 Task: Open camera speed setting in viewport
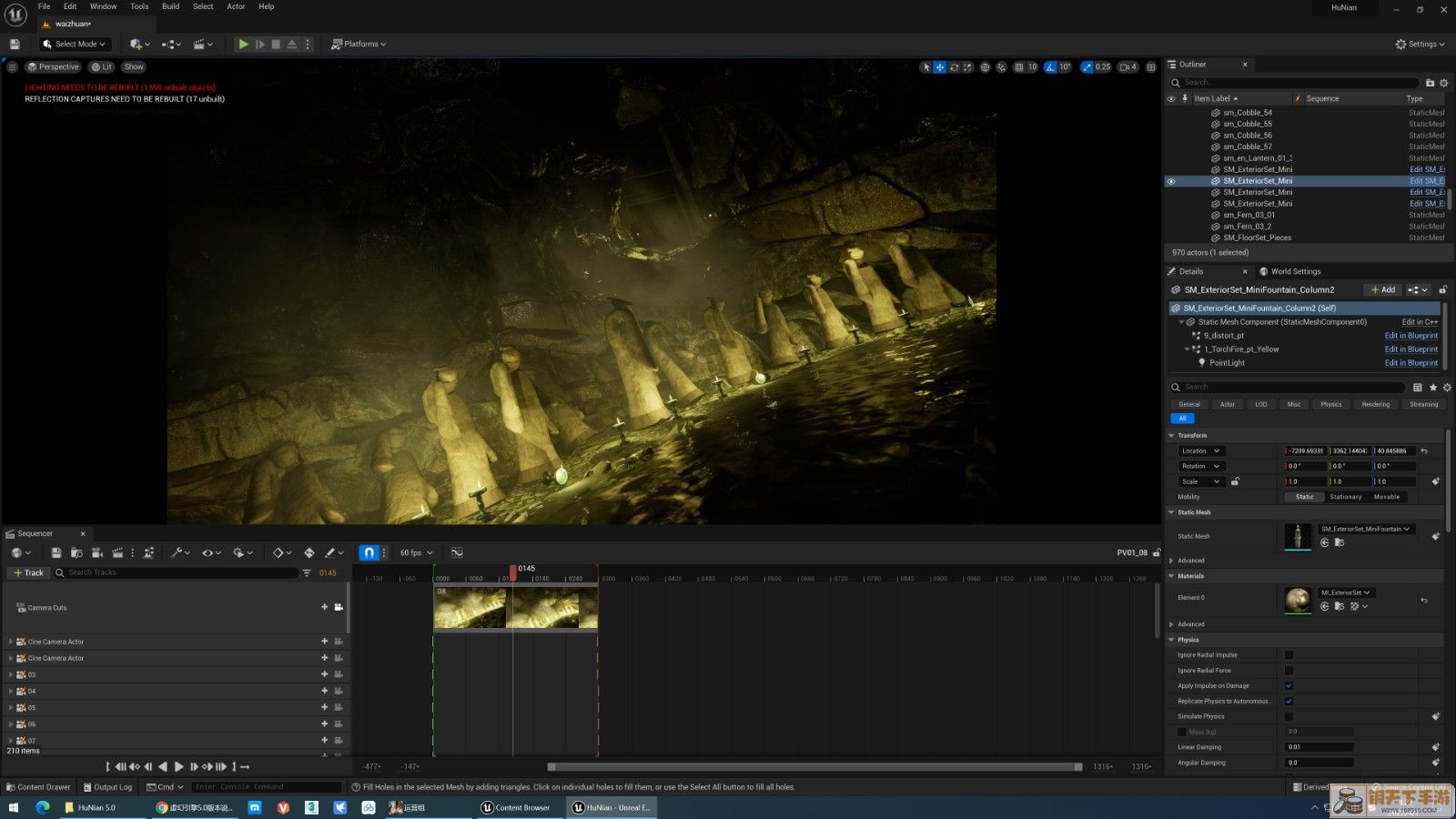click(x=1128, y=66)
